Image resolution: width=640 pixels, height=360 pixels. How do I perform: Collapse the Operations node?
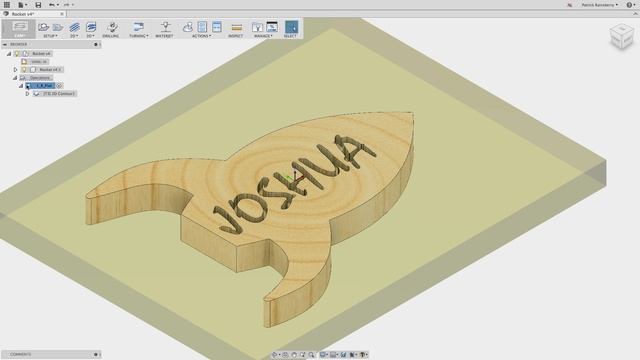pos(15,78)
